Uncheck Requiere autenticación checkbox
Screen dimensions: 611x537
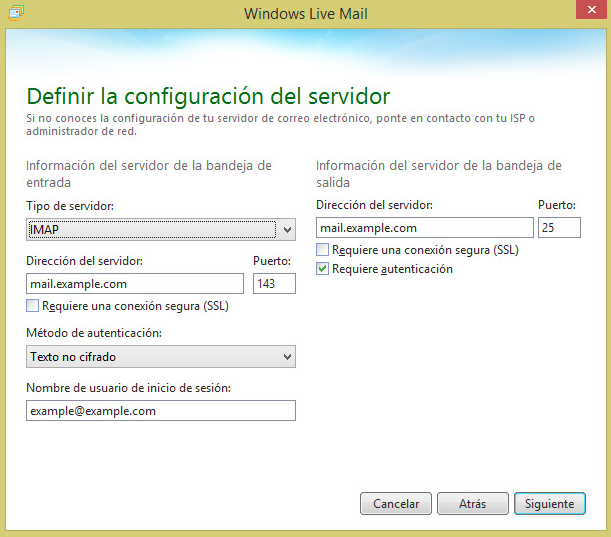tap(322, 269)
